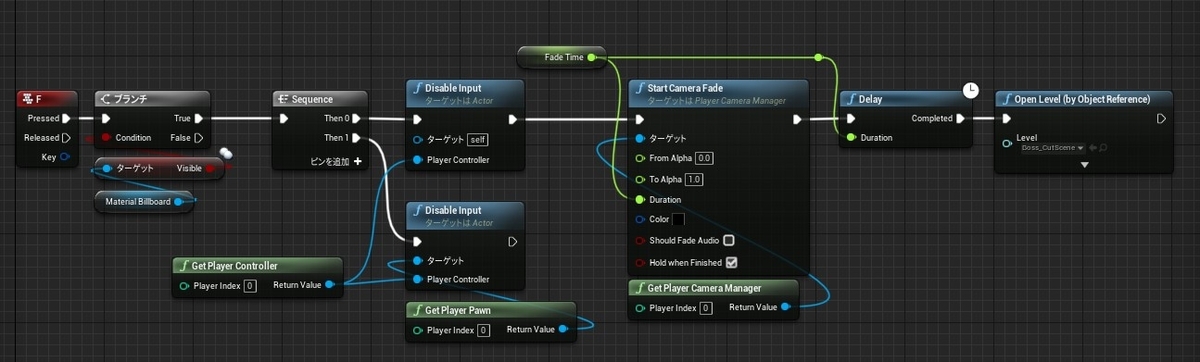Viewport: 1200px width, 362px height.
Task: Add a pin with ピンを追加 on Sequence
Action: 336,160
